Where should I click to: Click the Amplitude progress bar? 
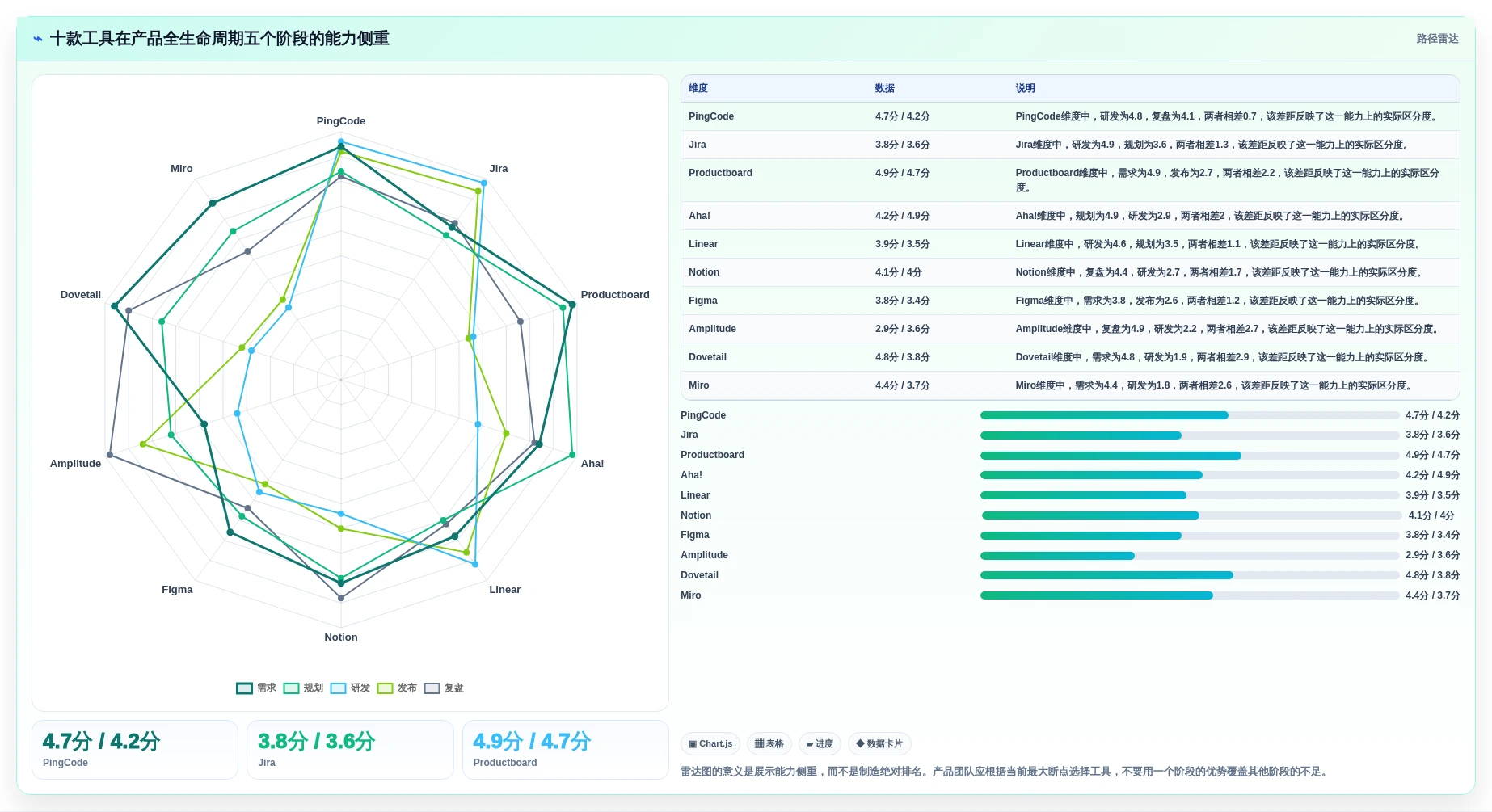1190,556
